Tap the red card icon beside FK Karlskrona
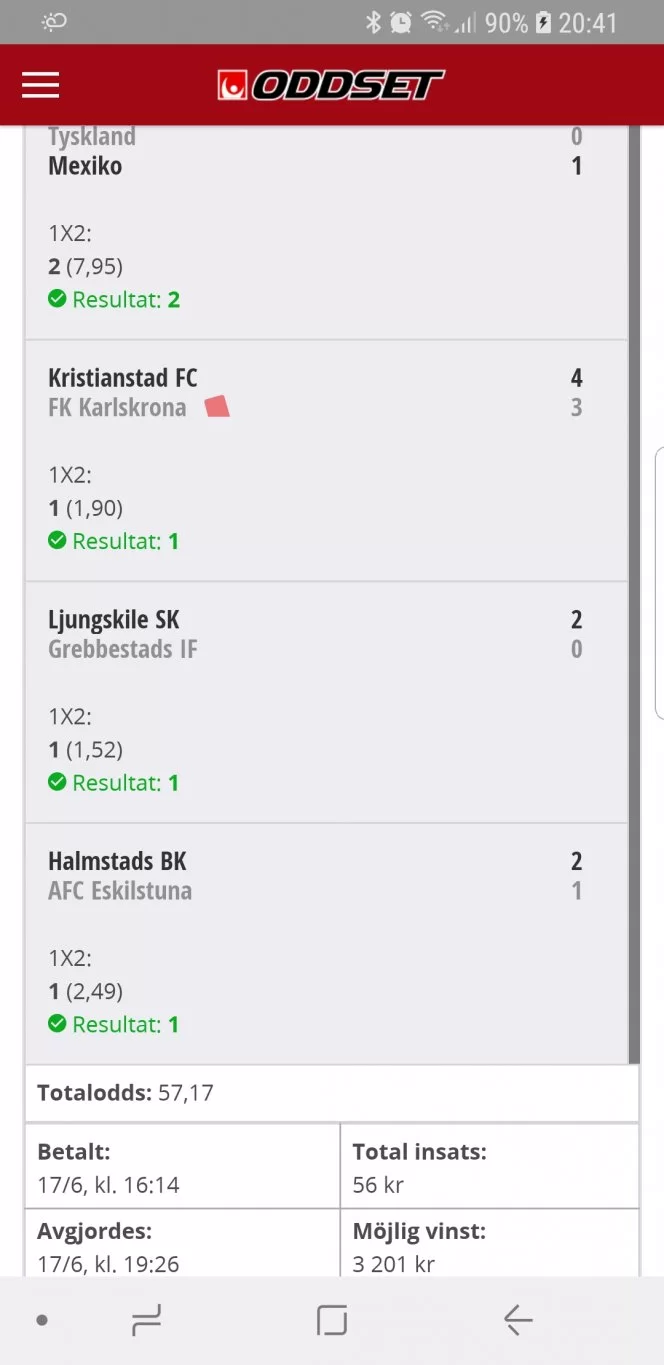 click(217, 406)
